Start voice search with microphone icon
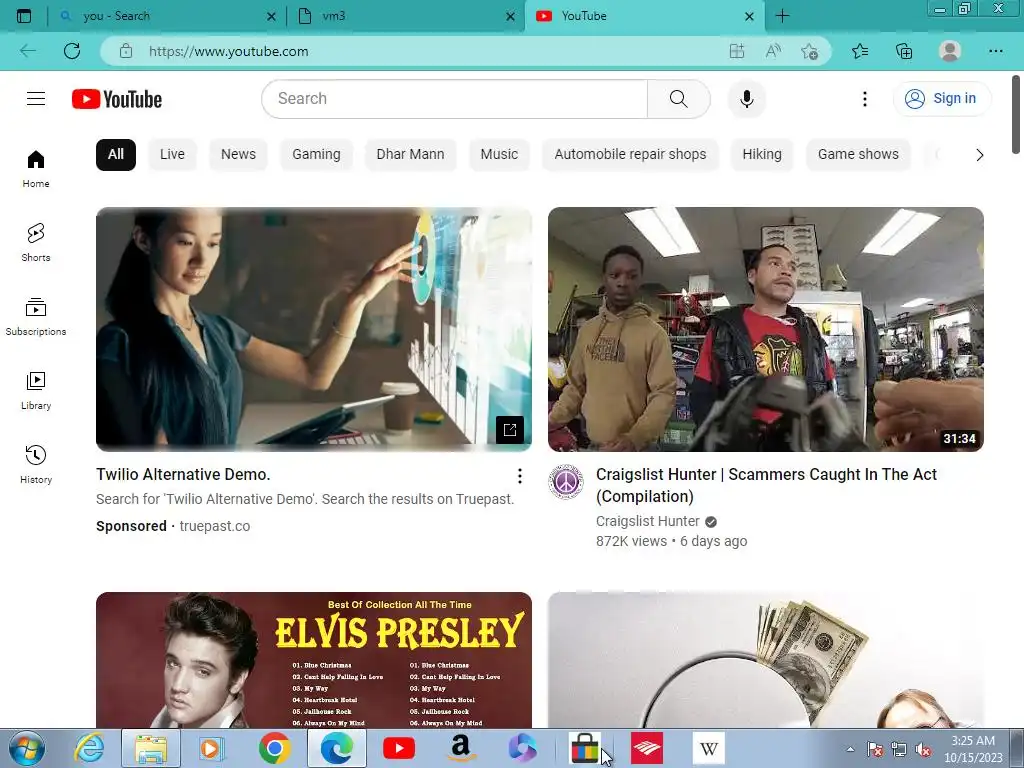Viewport: 1024px width, 768px height. coord(746,99)
